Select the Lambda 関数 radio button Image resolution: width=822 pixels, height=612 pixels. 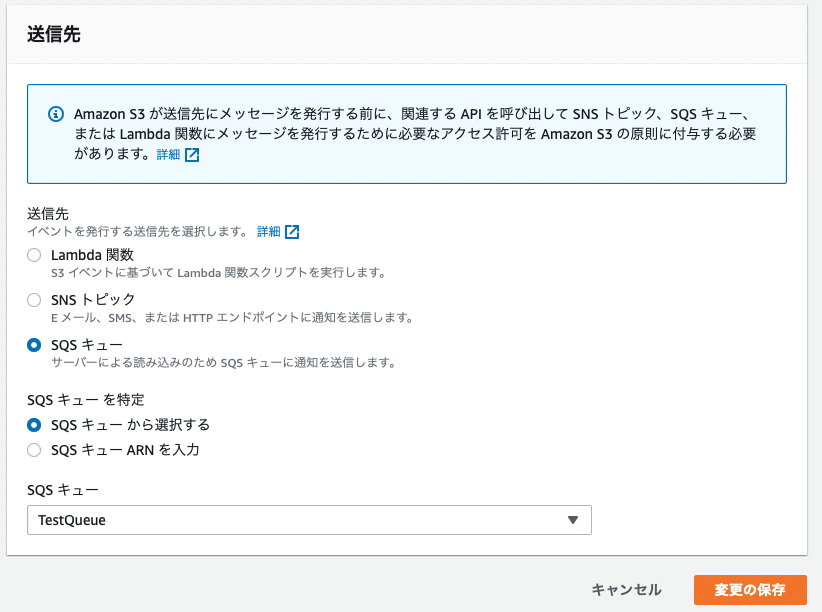click(x=34, y=255)
